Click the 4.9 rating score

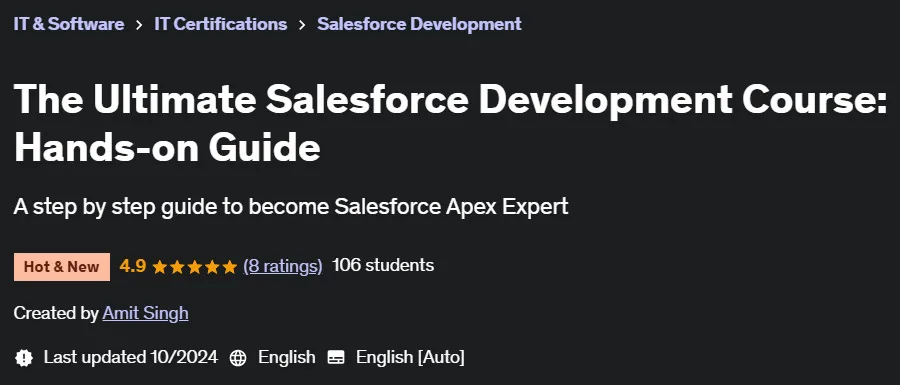[133, 266]
